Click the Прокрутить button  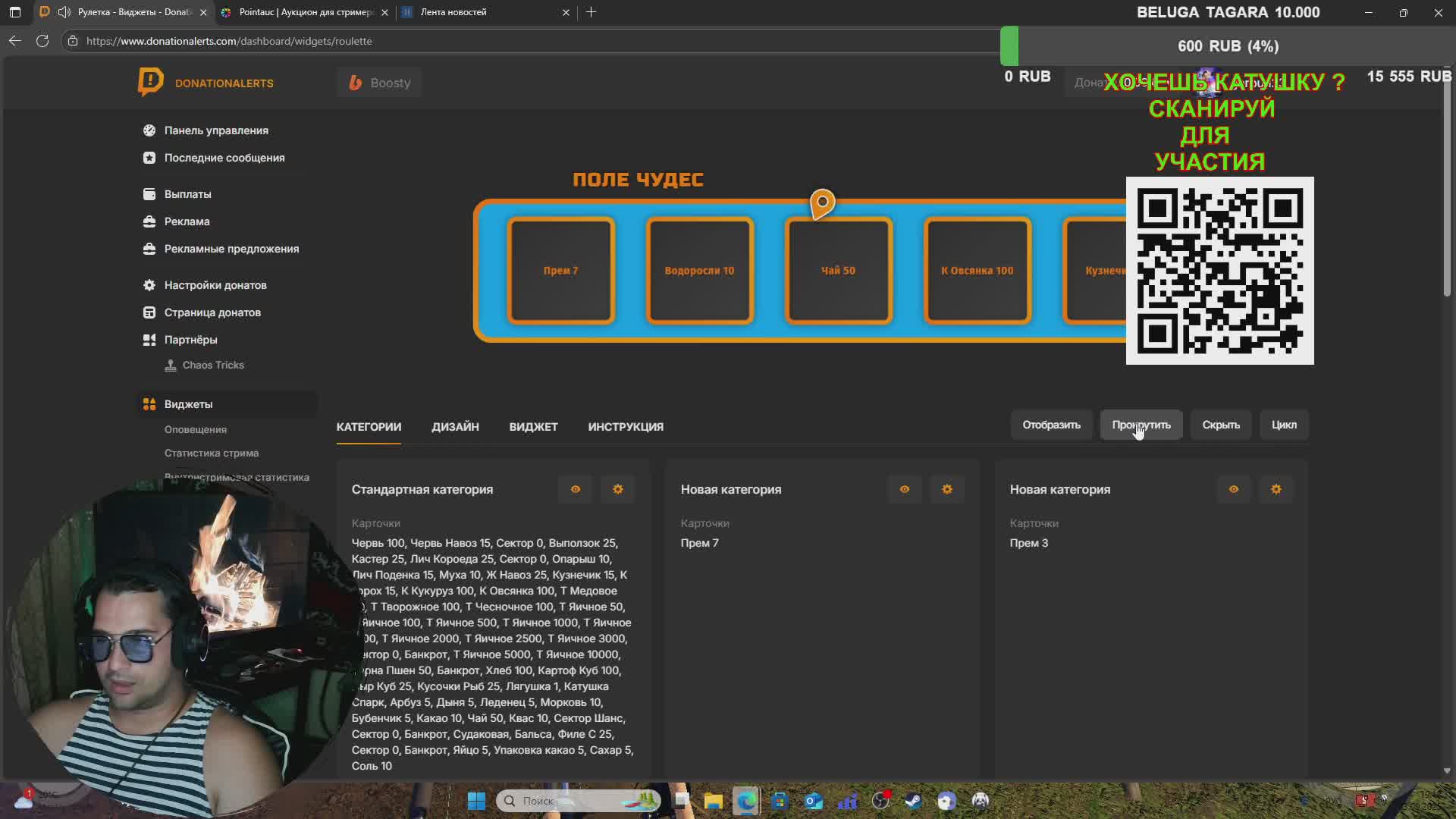pyautogui.click(x=1141, y=425)
